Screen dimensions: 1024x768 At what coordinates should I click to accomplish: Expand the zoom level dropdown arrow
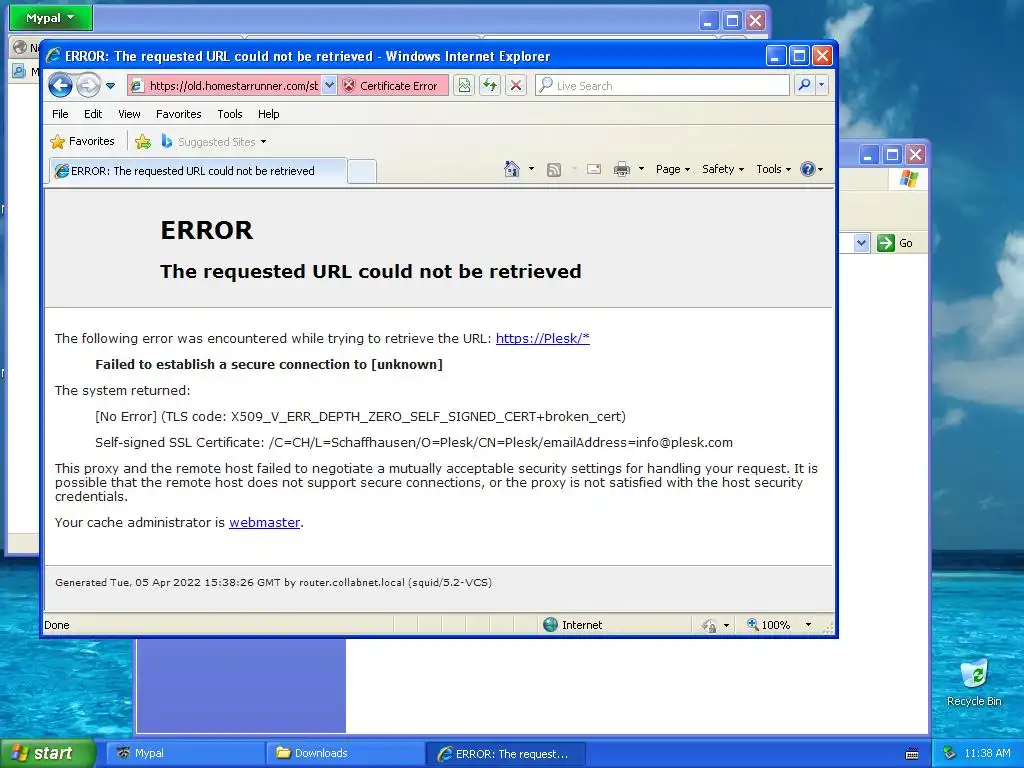(808, 625)
